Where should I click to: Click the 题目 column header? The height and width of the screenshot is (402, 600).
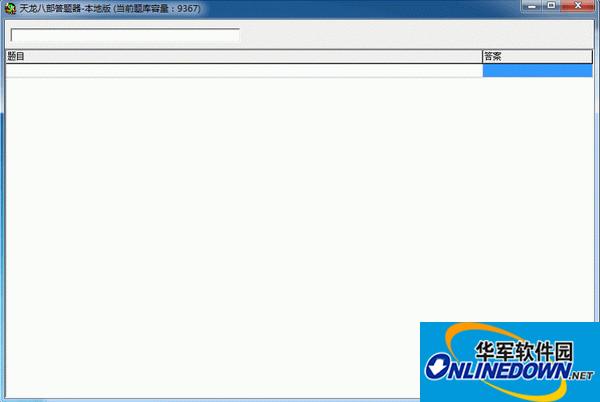pyautogui.click(x=244, y=57)
